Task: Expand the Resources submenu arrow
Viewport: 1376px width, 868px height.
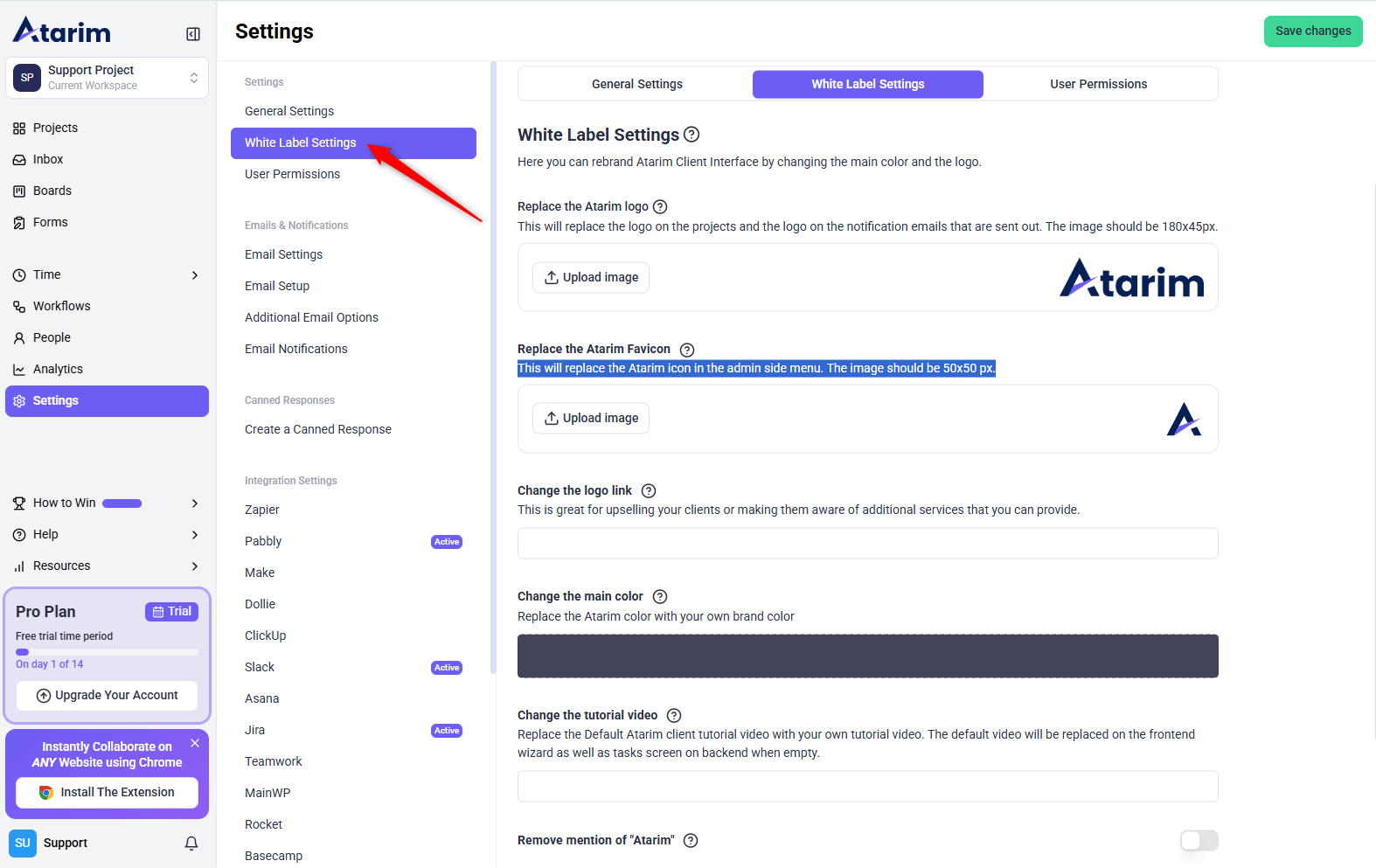Action: pyautogui.click(x=195, y=566)
